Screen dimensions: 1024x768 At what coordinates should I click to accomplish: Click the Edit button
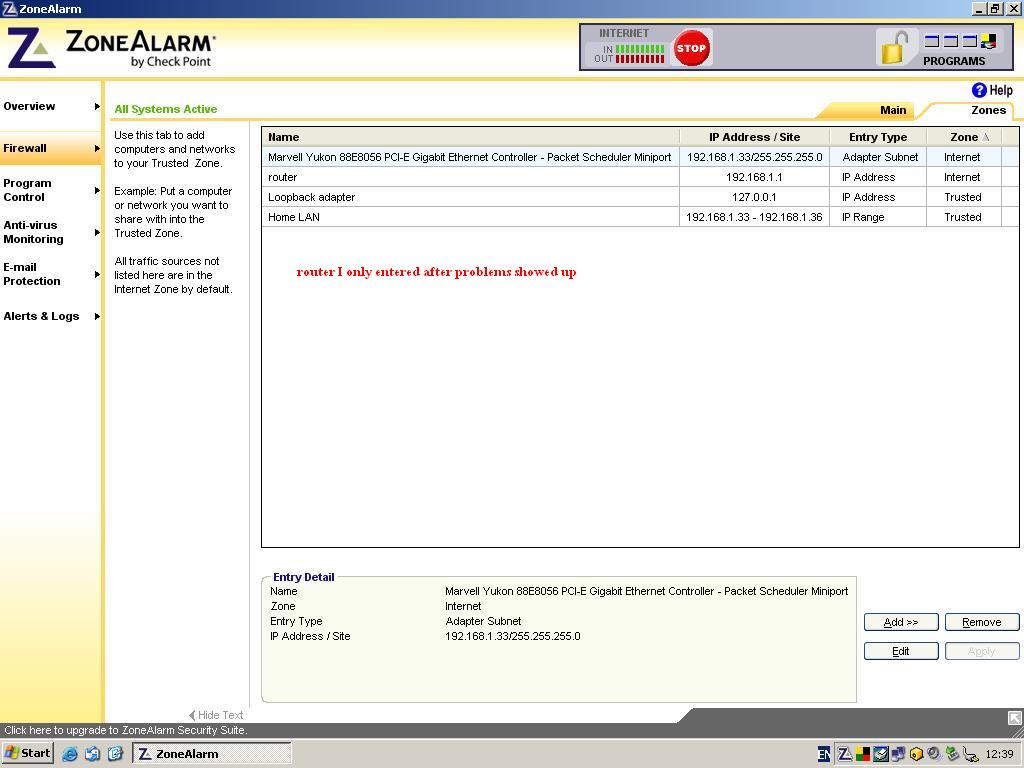point(901,651)
